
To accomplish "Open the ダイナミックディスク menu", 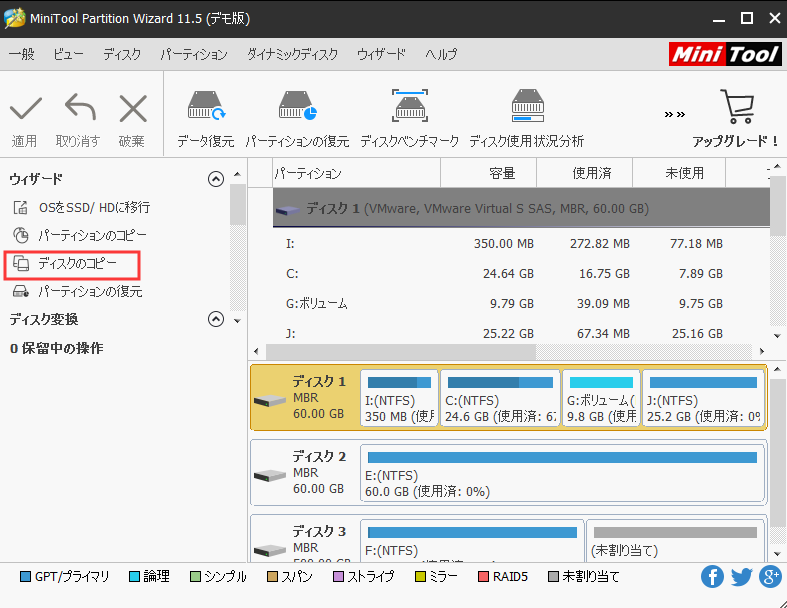I will coord(293,54).
